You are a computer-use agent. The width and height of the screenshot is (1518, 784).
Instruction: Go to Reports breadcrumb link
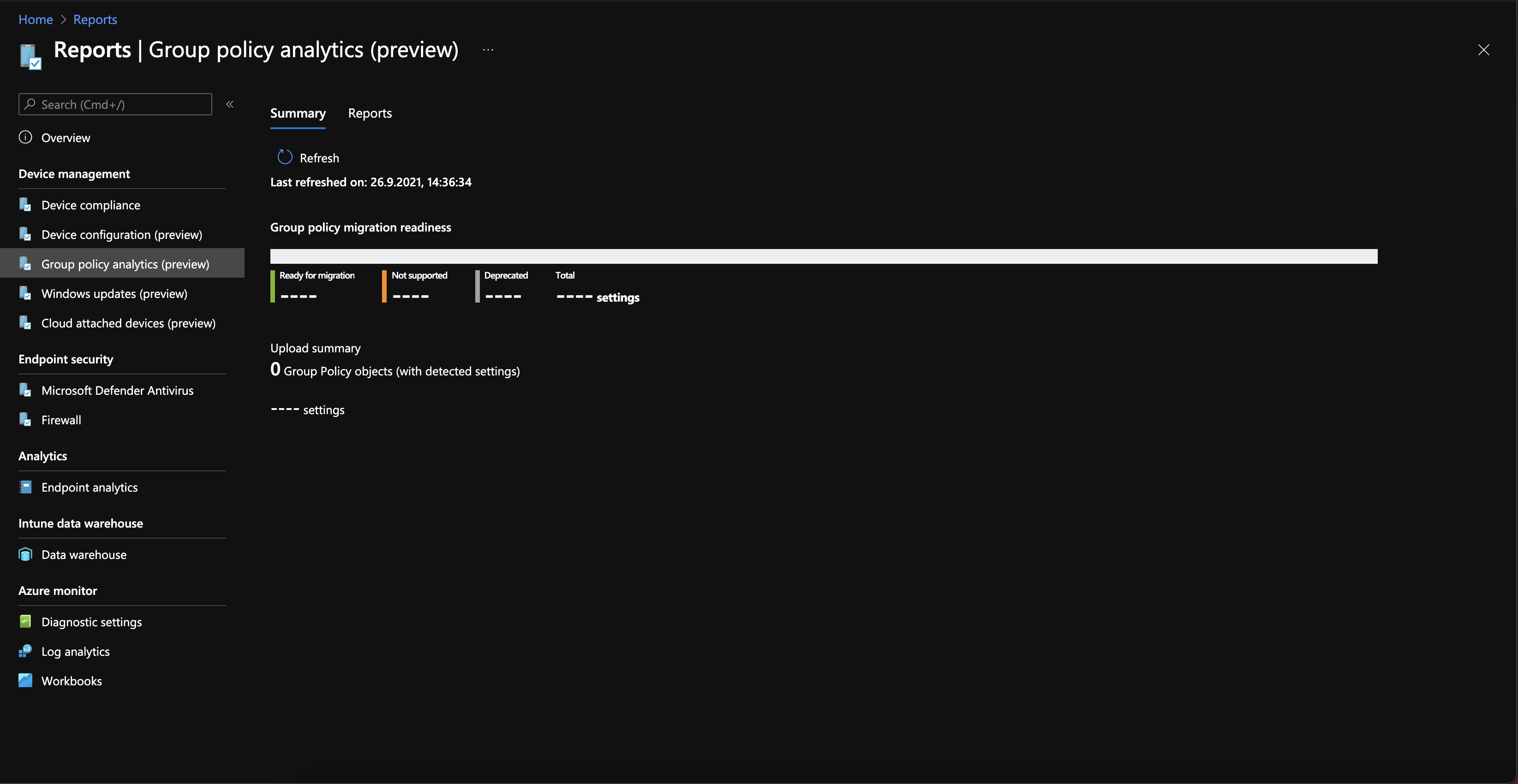tap(95, 19)
